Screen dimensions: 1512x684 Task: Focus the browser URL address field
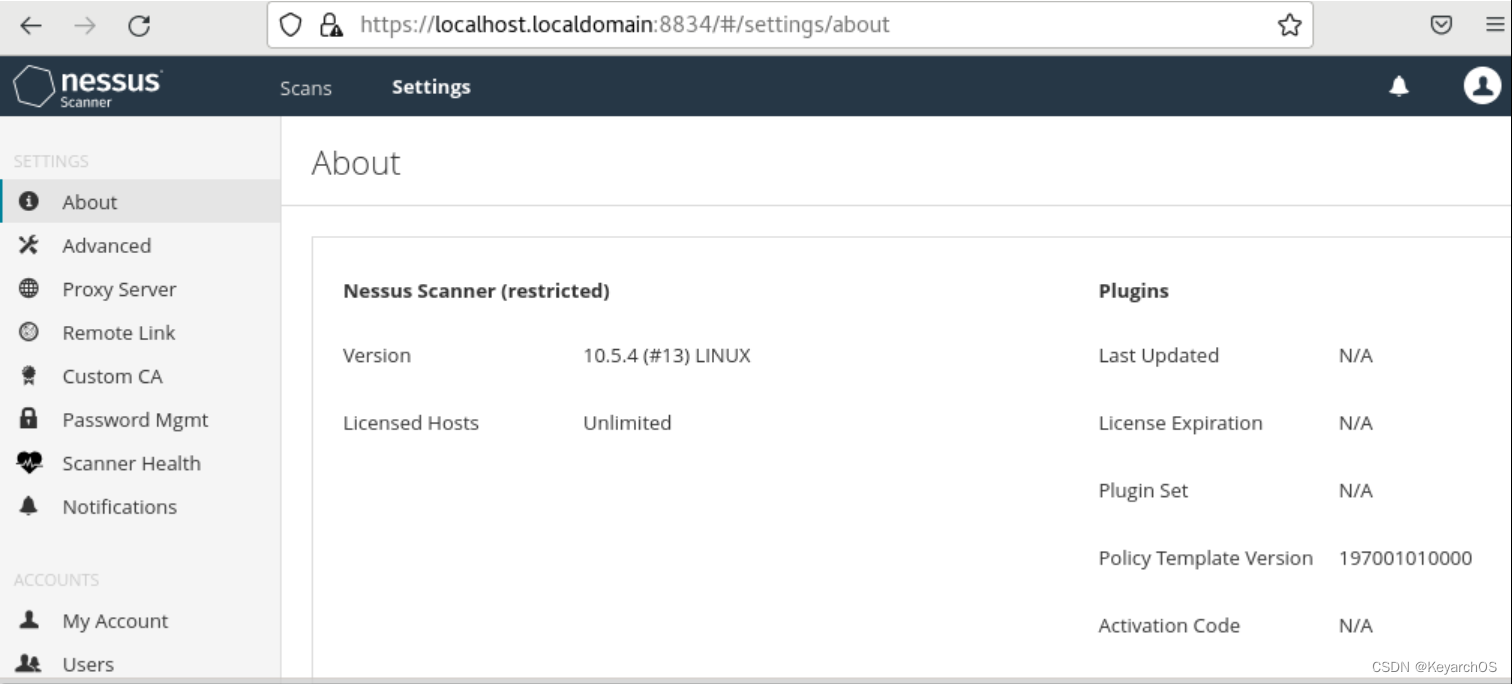tap(790, 25)
